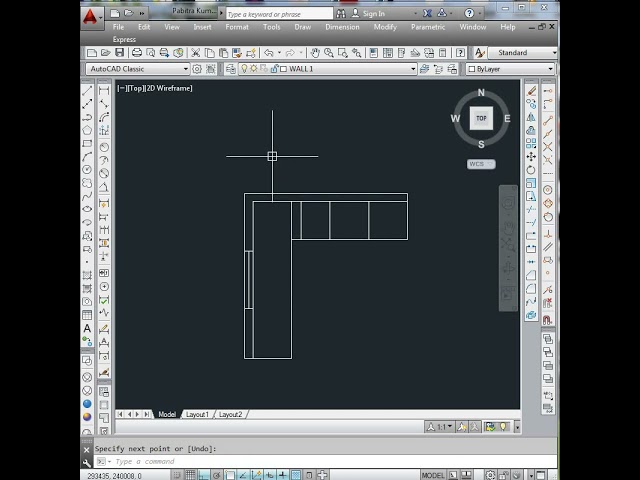Select the Linear dimension tool
The height and width of the screenshot is (480, 640).
click(104, 91)
